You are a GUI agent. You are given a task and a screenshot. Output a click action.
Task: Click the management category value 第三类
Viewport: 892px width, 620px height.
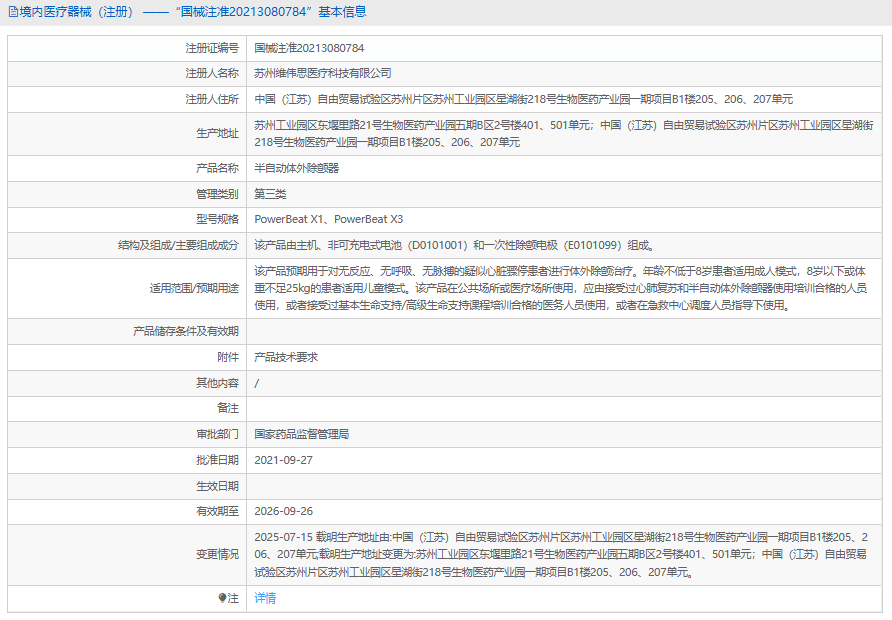[270, 194]
